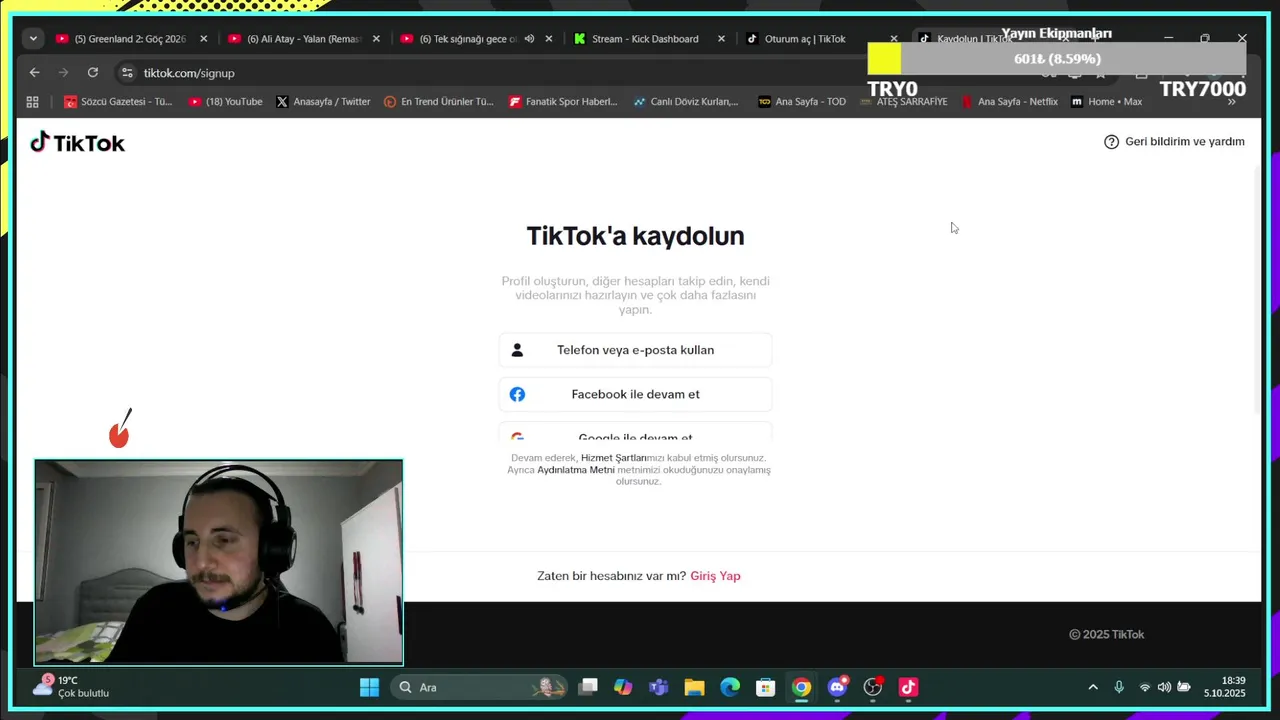The width and height of the screenshot is (1280, 720).
Task: Open the apps grid in bookmarks bar
Action: (x=32, y=102)
